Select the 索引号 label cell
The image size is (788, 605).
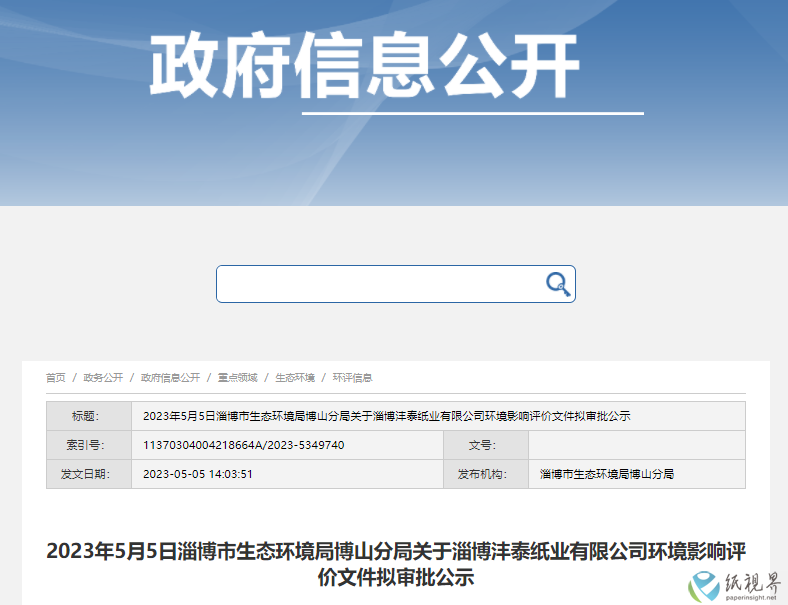[x=89, y=445]
